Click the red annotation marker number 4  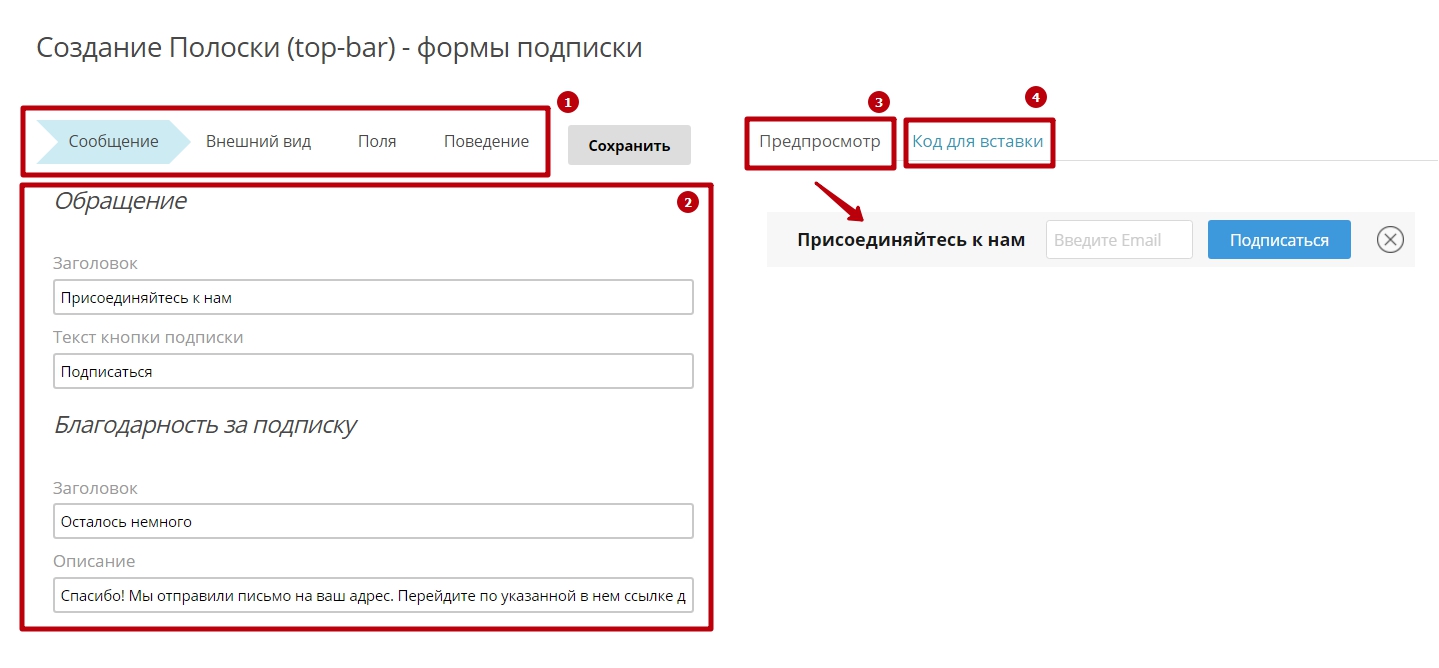(1035, 97)
